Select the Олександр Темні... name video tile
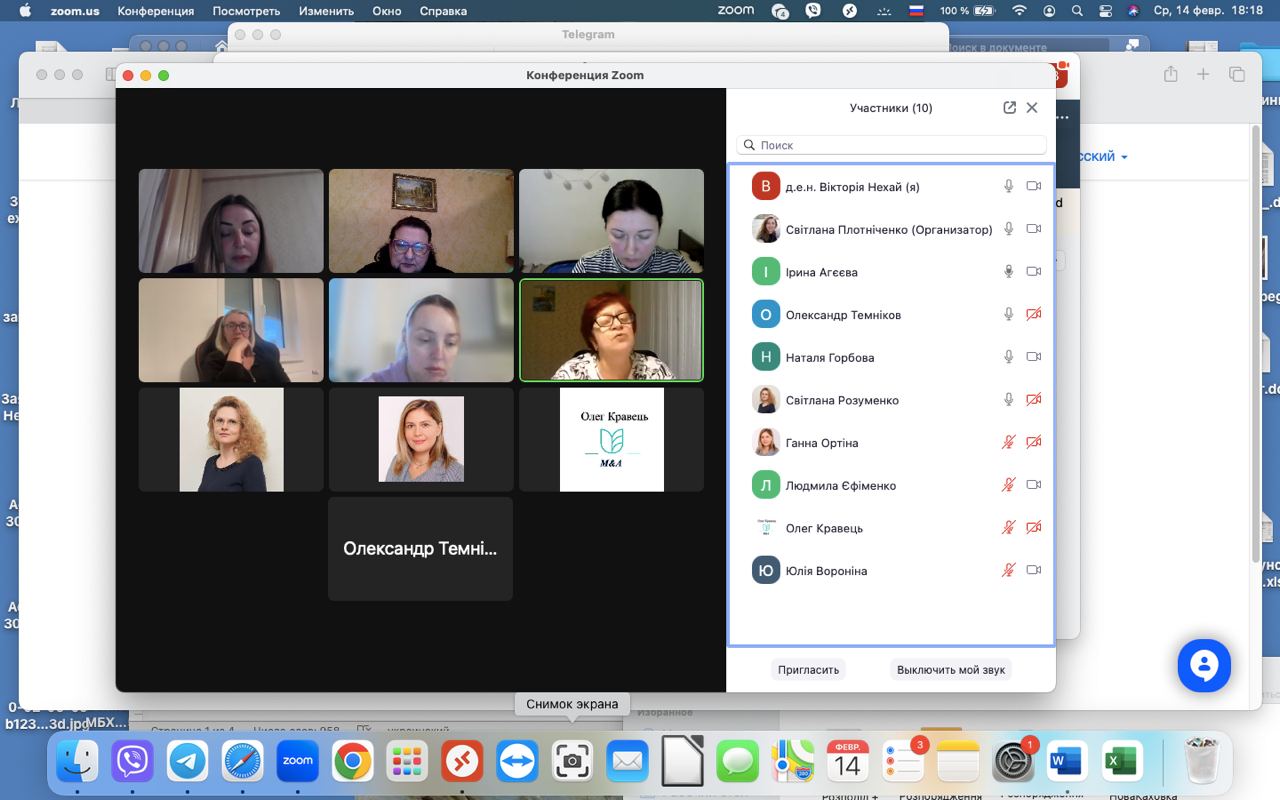Image resolution: width=1280 pixels, height=800 pixels. coord(420,549)
